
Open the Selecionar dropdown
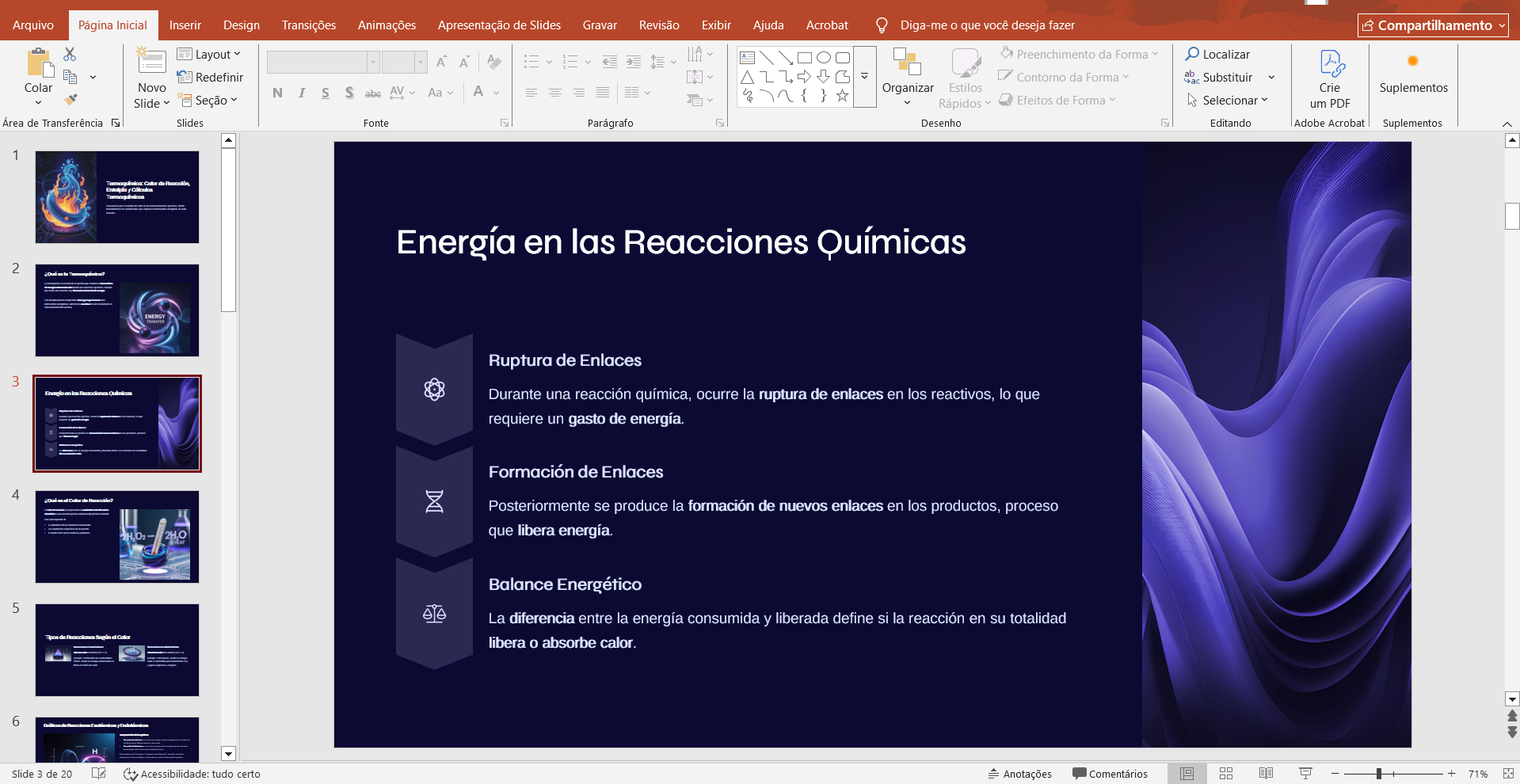(1228, 100)
